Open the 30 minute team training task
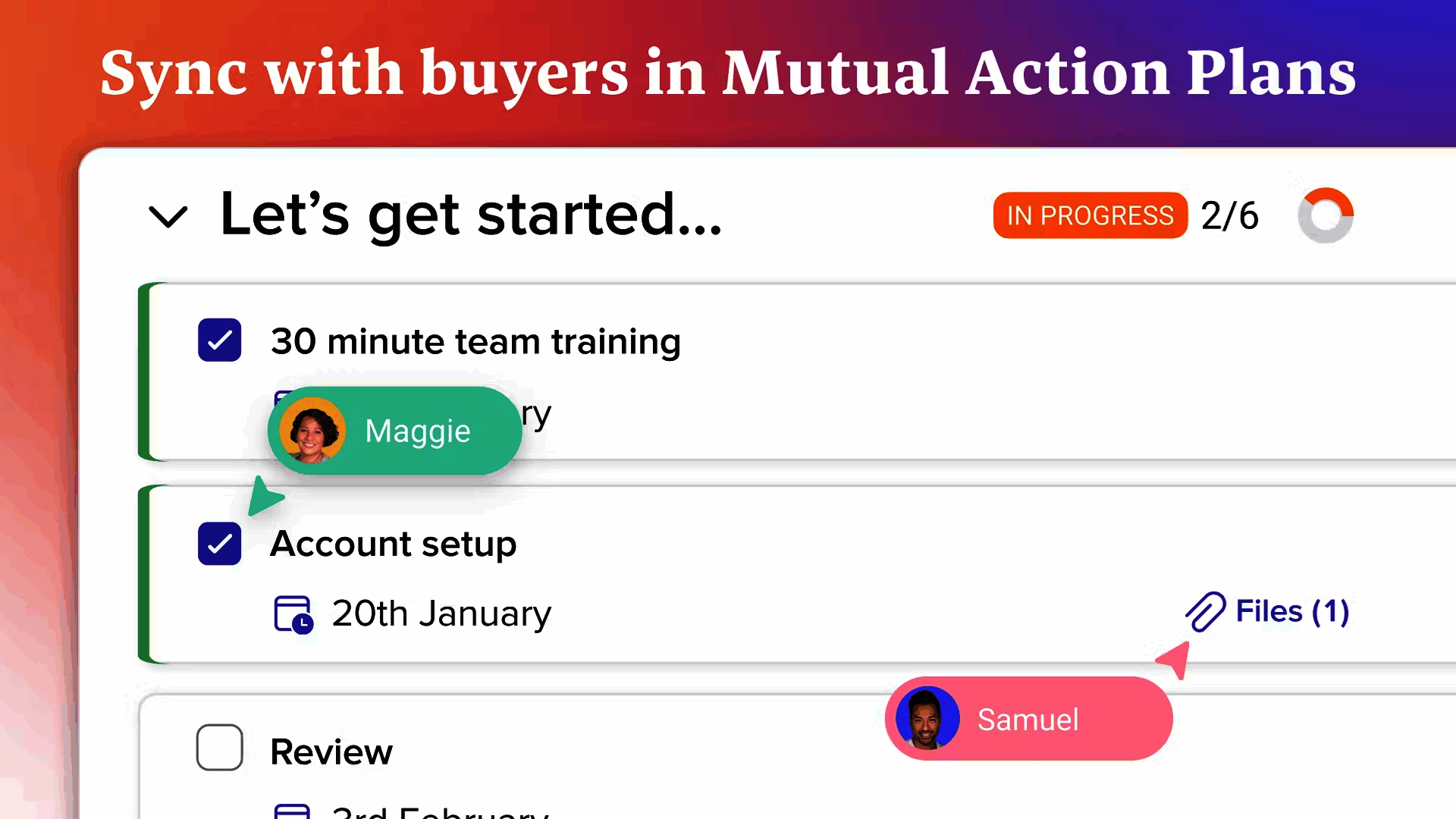Image resolution: width=1456 pixels, height=819 pixels. (x=475, y=341)
